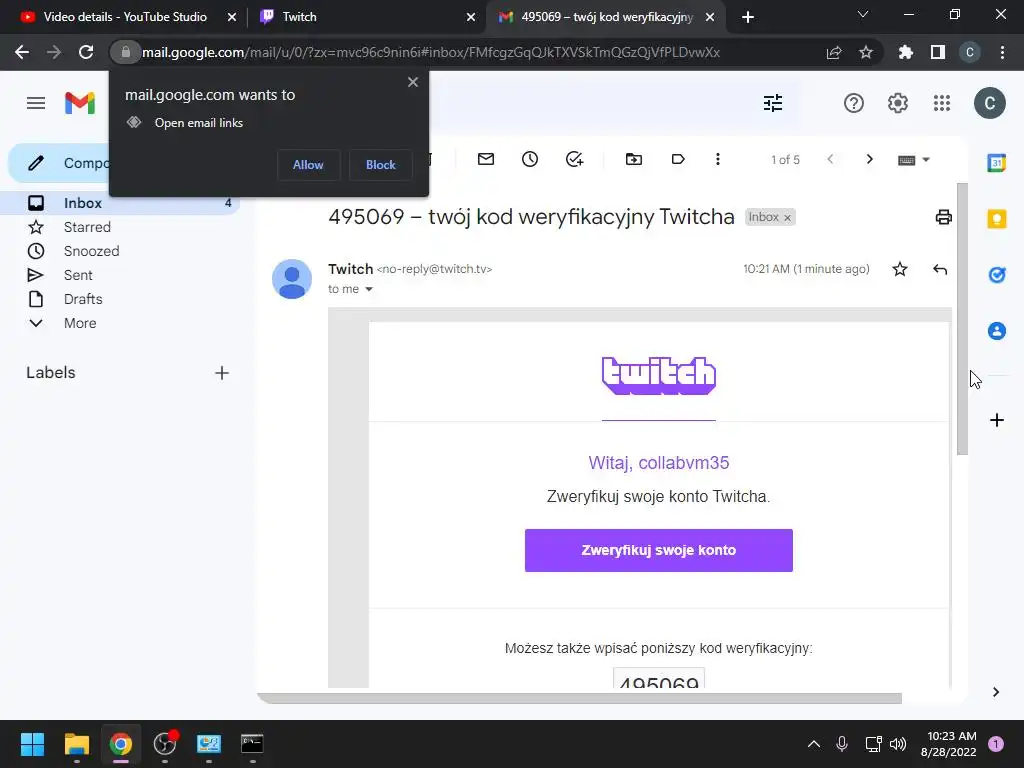The width and height of the screenshot is (1024, 768).
Task: Open Gmail main menu hamburger icon
Action: point(36,103)
